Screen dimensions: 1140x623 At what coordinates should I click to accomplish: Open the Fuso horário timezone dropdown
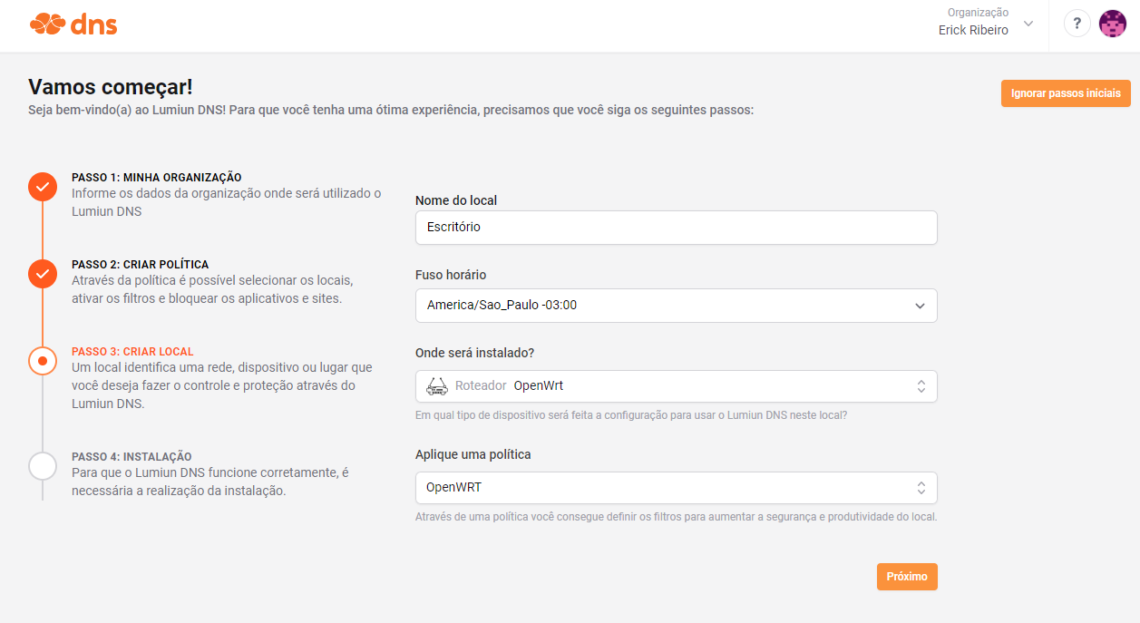point(676,305)
